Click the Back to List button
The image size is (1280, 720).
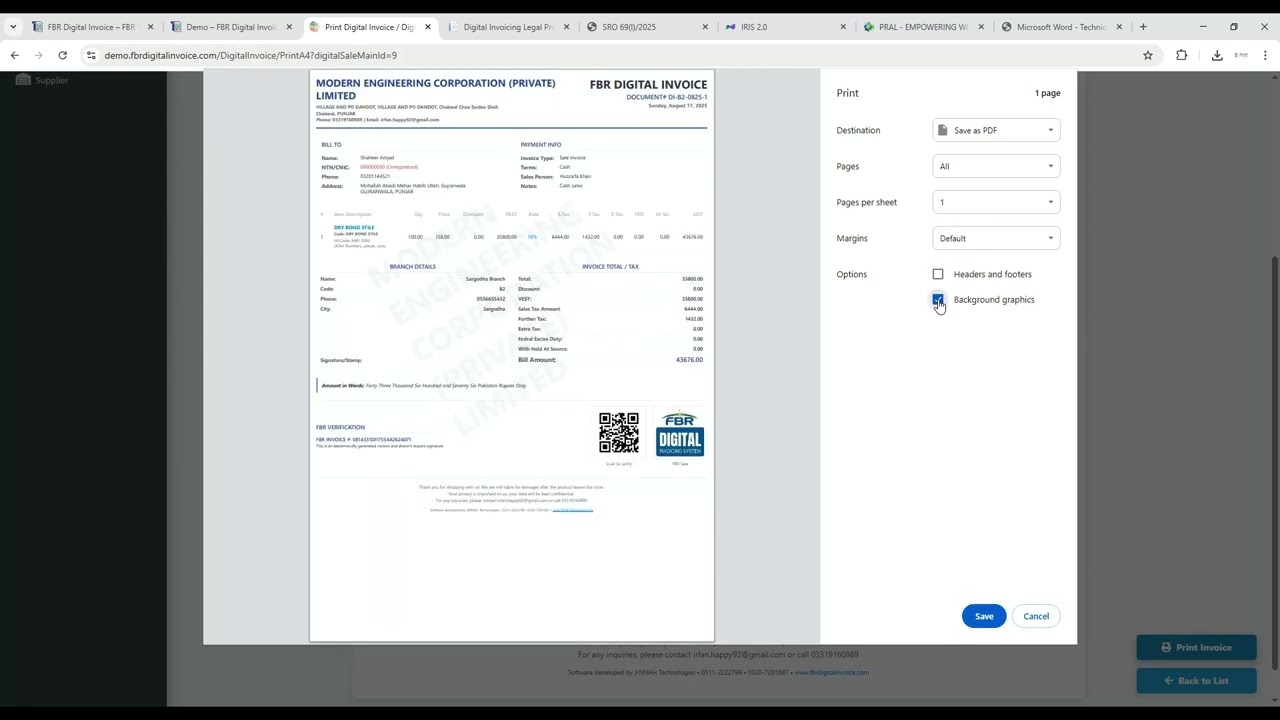pos(1196,681)
